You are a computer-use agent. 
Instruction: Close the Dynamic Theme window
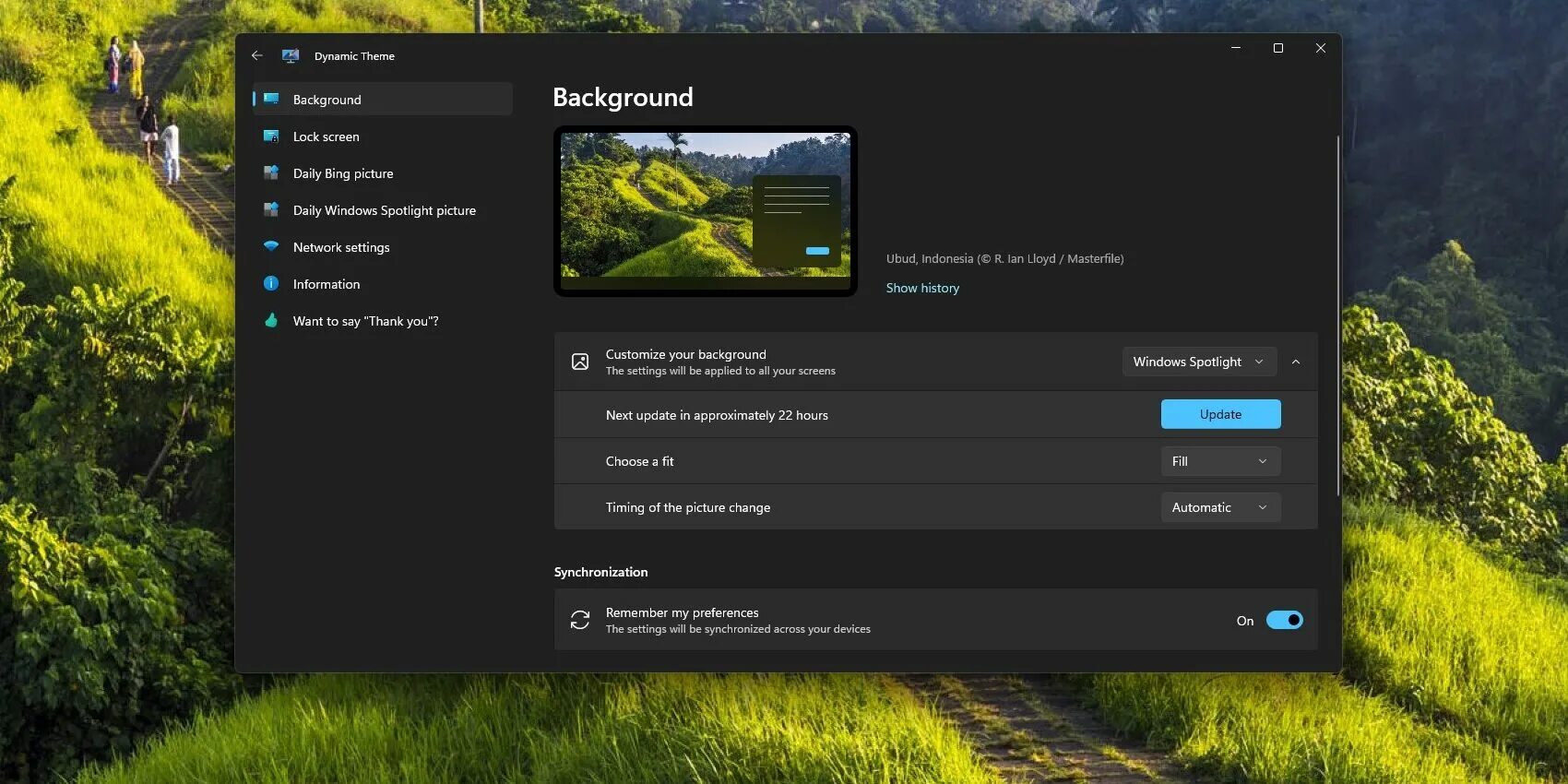tap(1321, 48)
